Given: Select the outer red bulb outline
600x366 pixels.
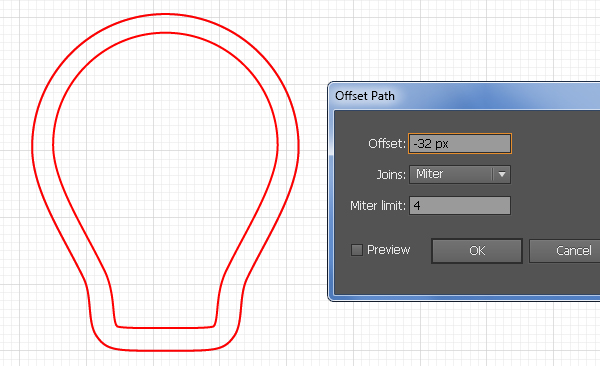Looking at the screenshot, I should (x=32, y=145).
